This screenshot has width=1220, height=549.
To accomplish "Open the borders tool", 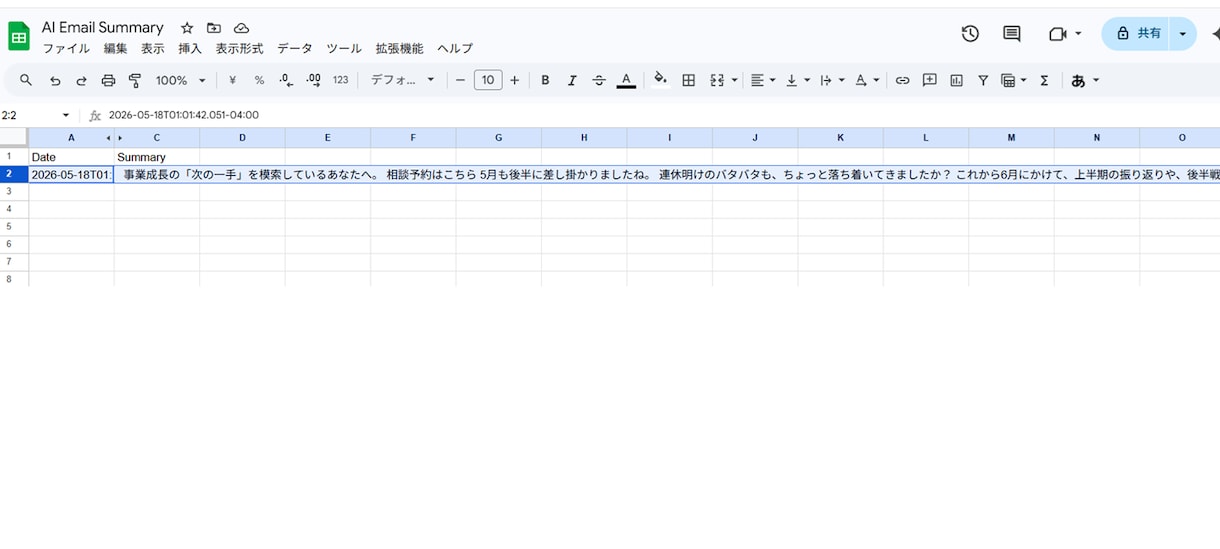I will 688,80.
